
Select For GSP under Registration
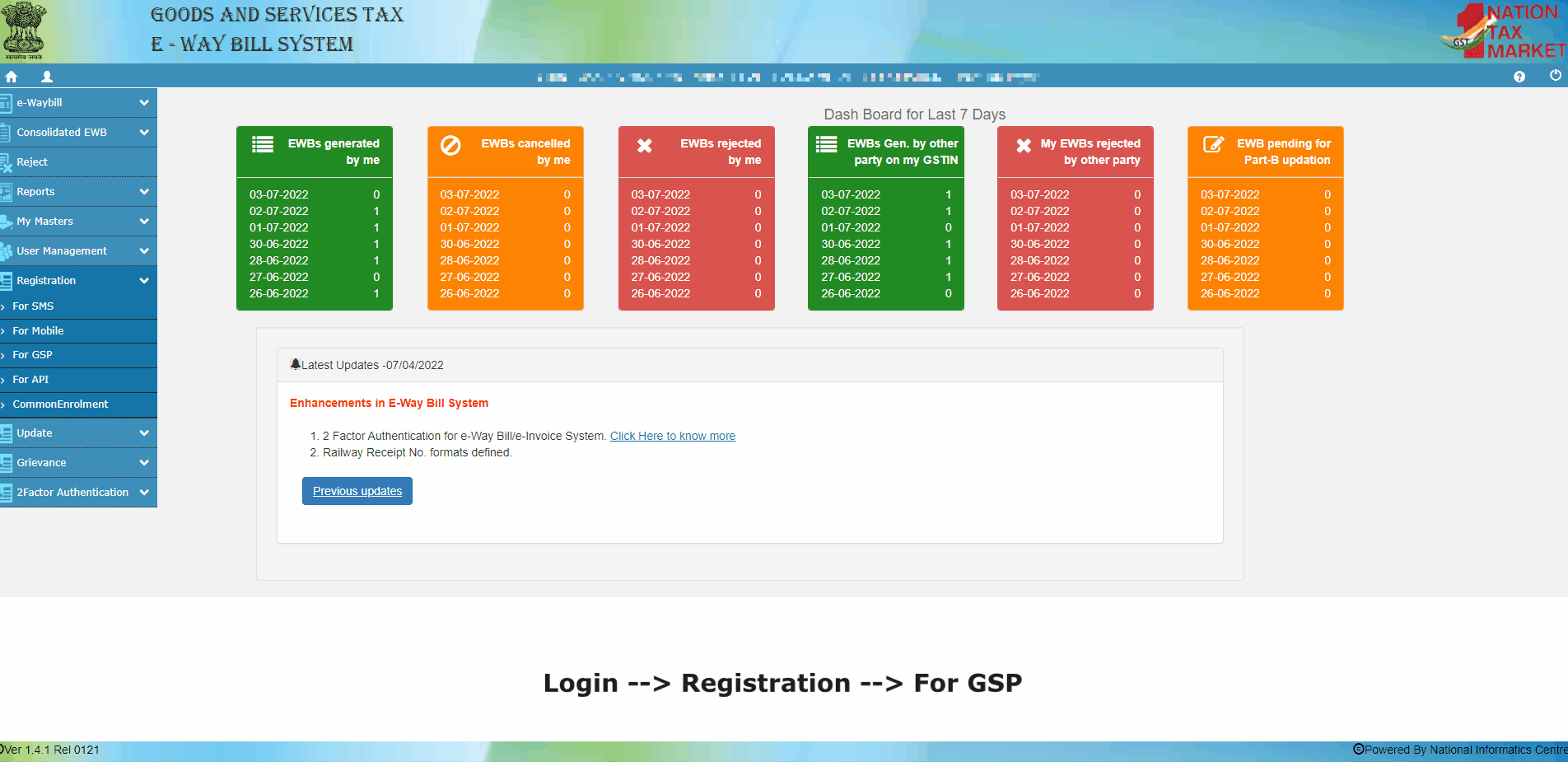point(78,355)
